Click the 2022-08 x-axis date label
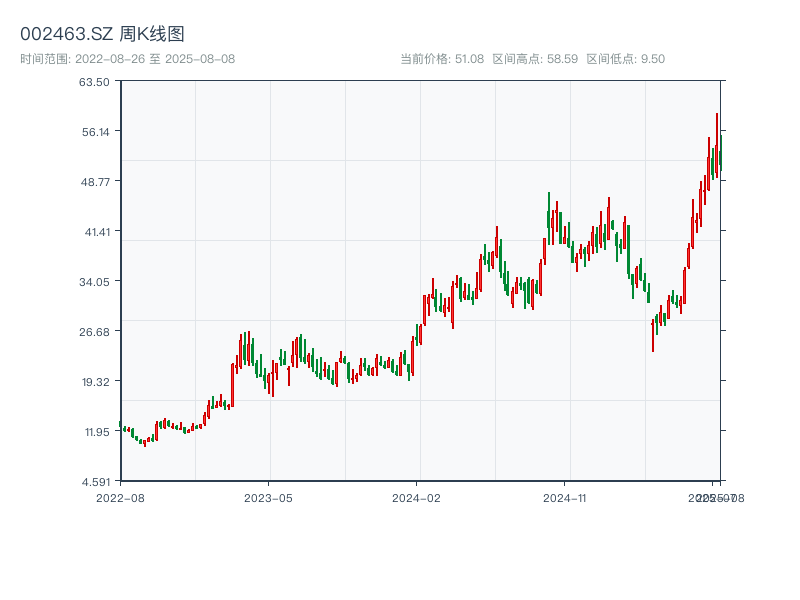Image resolution: width=800 pixels, height=600 pixels. [x=120, y=497]
